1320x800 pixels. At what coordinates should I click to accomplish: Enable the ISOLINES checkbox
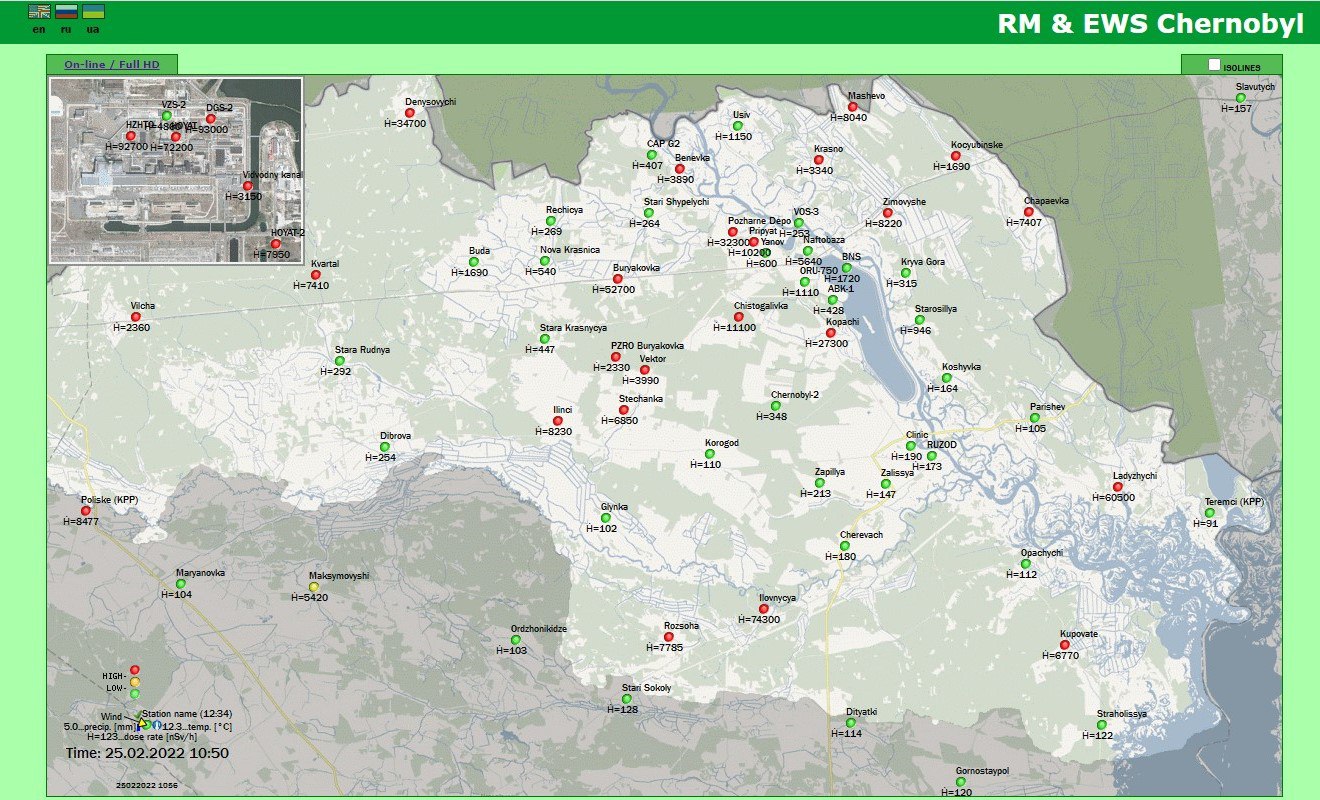(1214, 65)
